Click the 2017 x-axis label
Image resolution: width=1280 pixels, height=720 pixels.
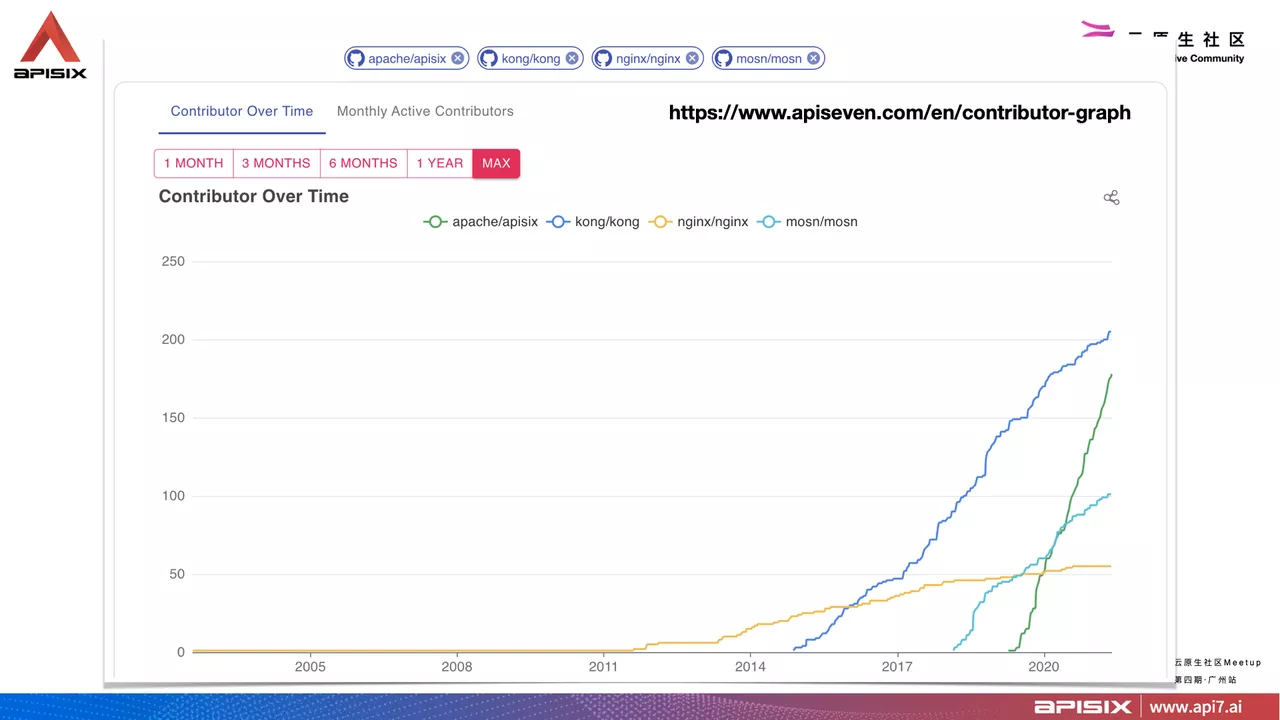pos(897,667)
